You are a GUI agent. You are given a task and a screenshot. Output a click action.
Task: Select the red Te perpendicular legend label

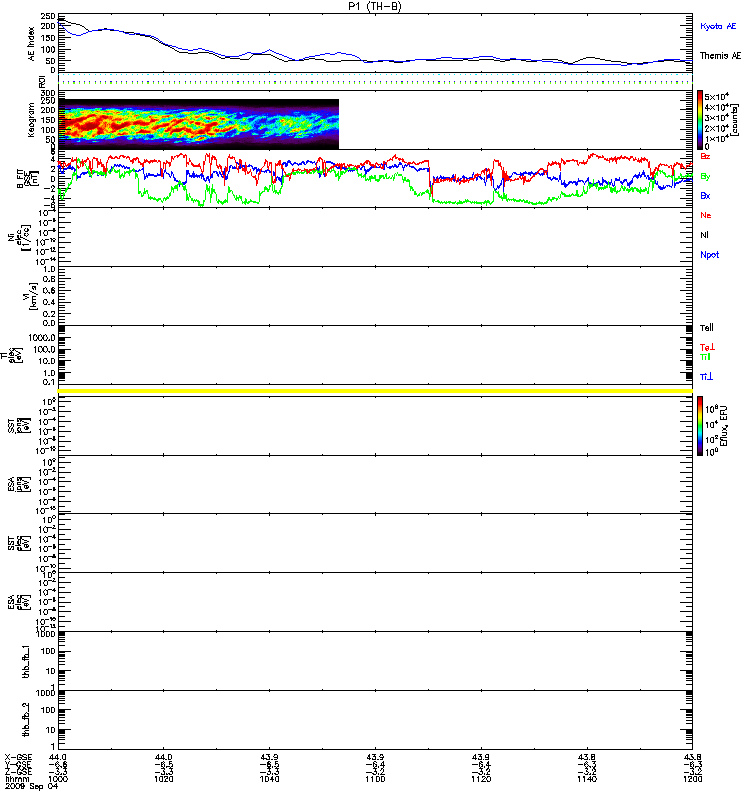point(707,347)
